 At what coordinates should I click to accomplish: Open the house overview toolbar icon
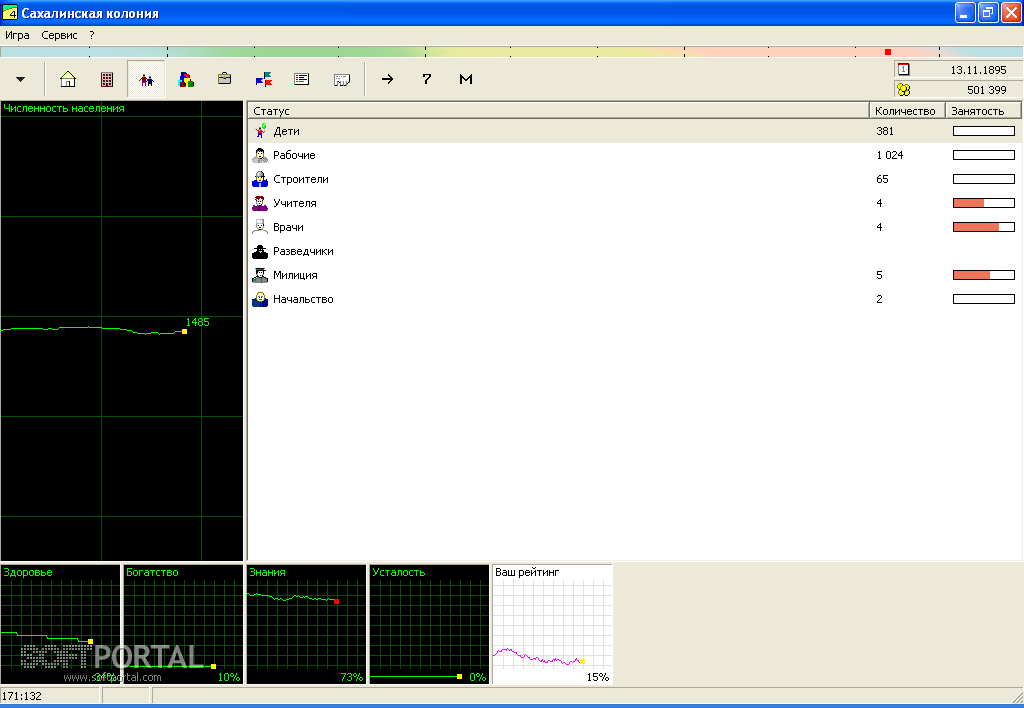(68, 80)
